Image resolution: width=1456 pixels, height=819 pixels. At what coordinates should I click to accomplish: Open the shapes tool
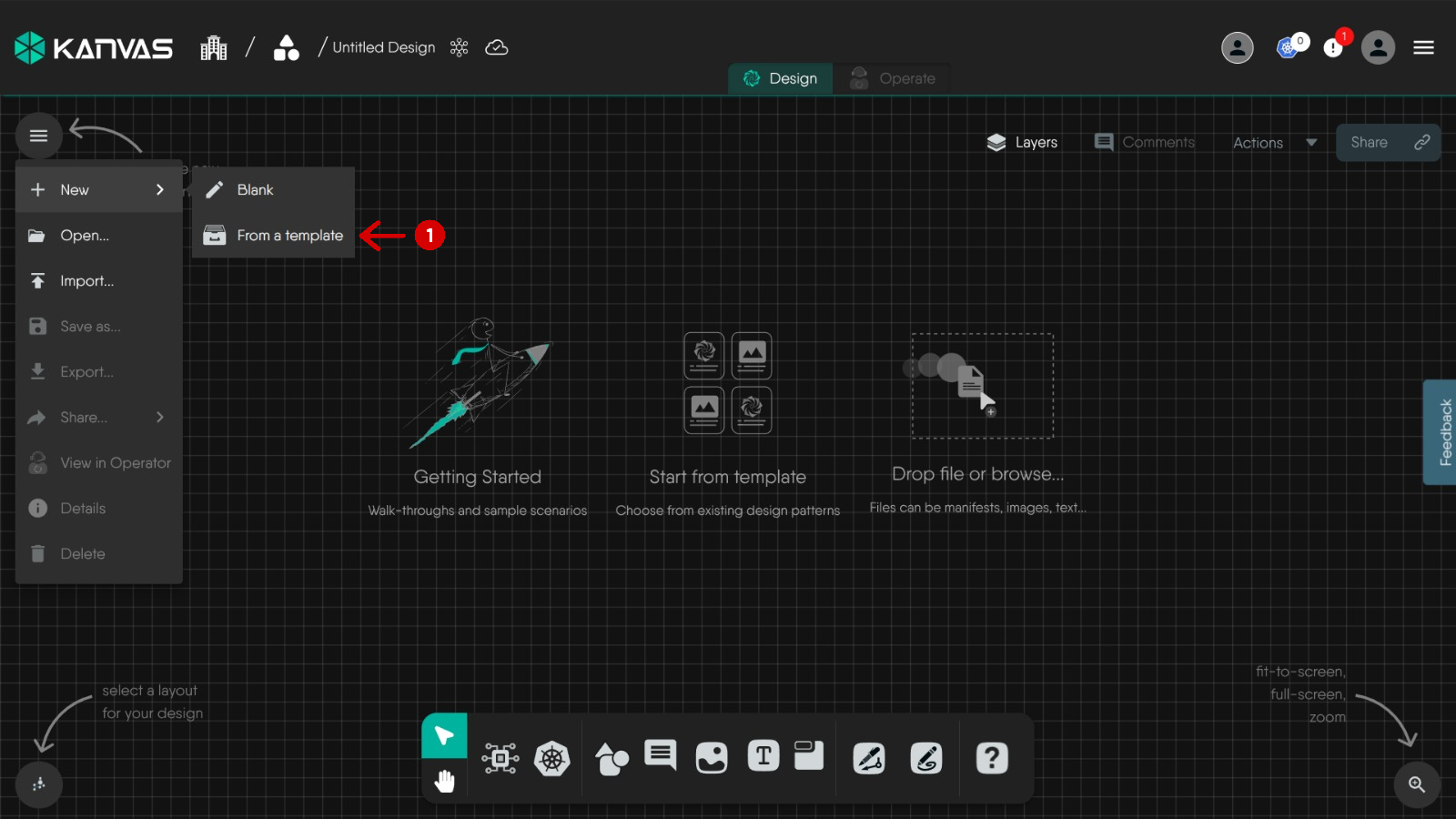tap(612, 758)
